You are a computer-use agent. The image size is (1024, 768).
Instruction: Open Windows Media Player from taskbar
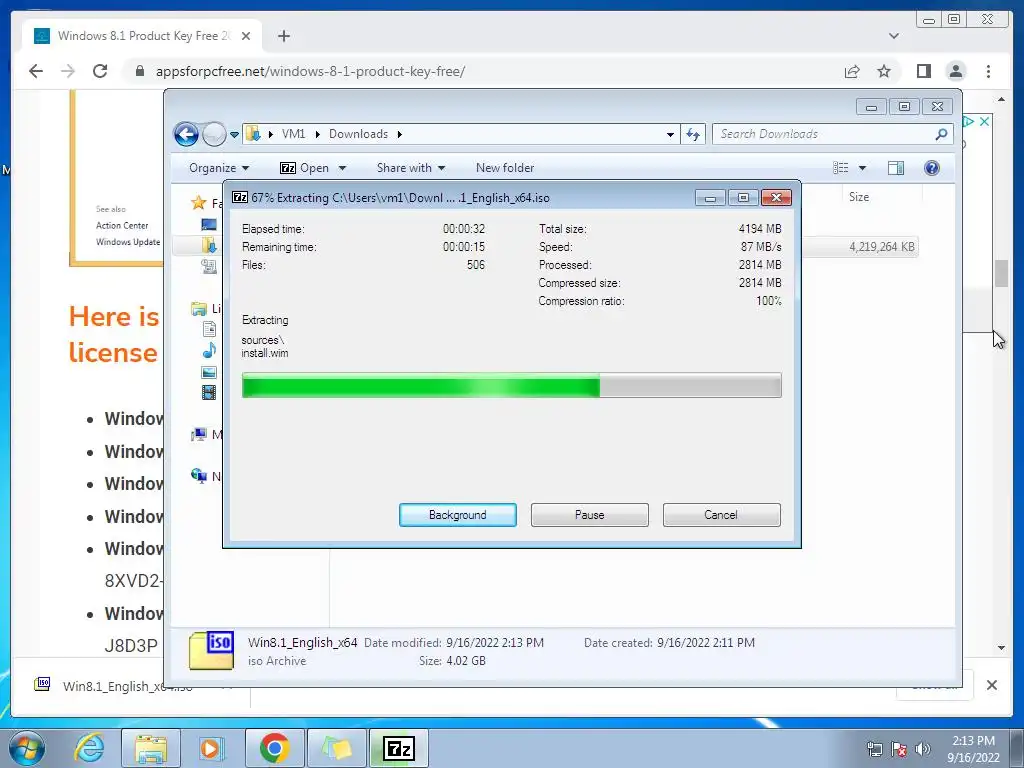coord(212,748)
